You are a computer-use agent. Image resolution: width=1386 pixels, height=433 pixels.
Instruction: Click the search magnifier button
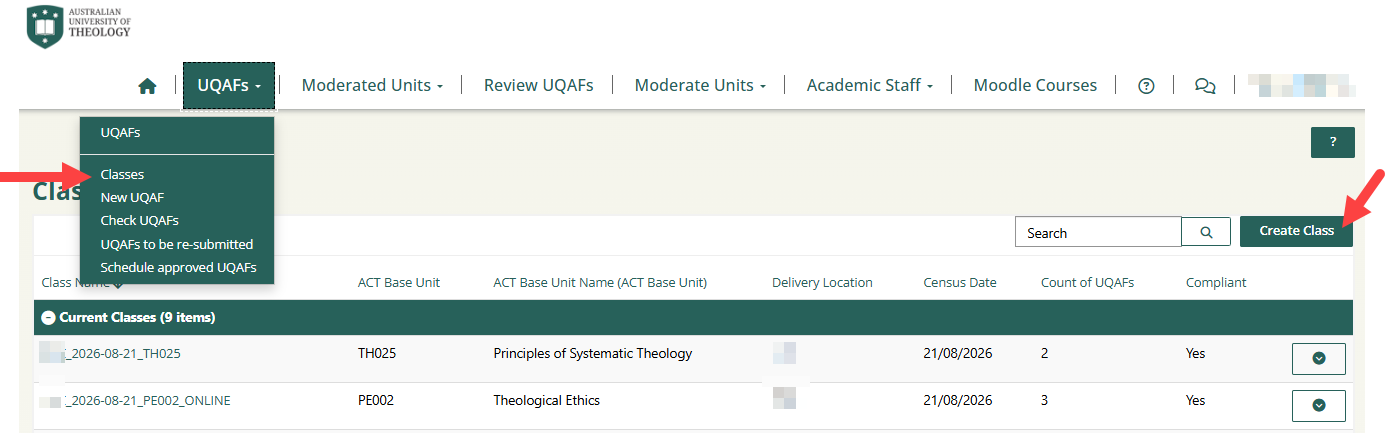(x=1206, y=232)
